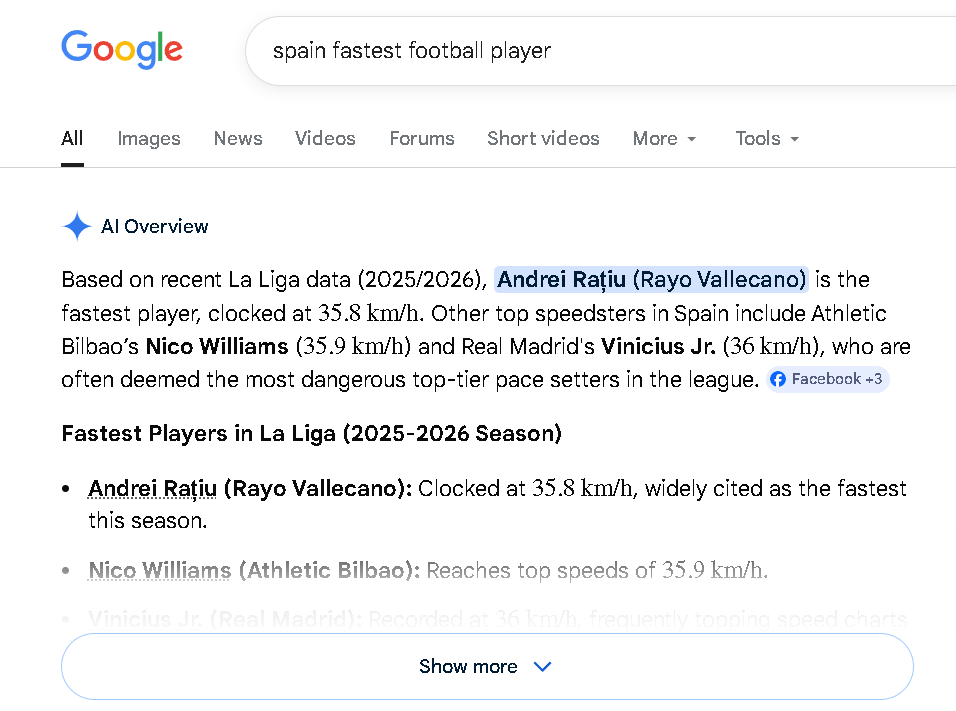Open the Facebook +3 sources chip
Viewport: 956px width, 711px height.
click(x=827, y=379)
